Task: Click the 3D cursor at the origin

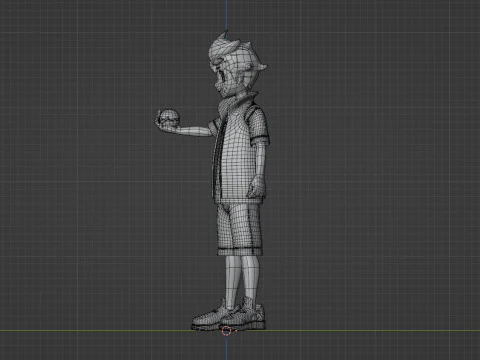Action: tap(226, 331)
